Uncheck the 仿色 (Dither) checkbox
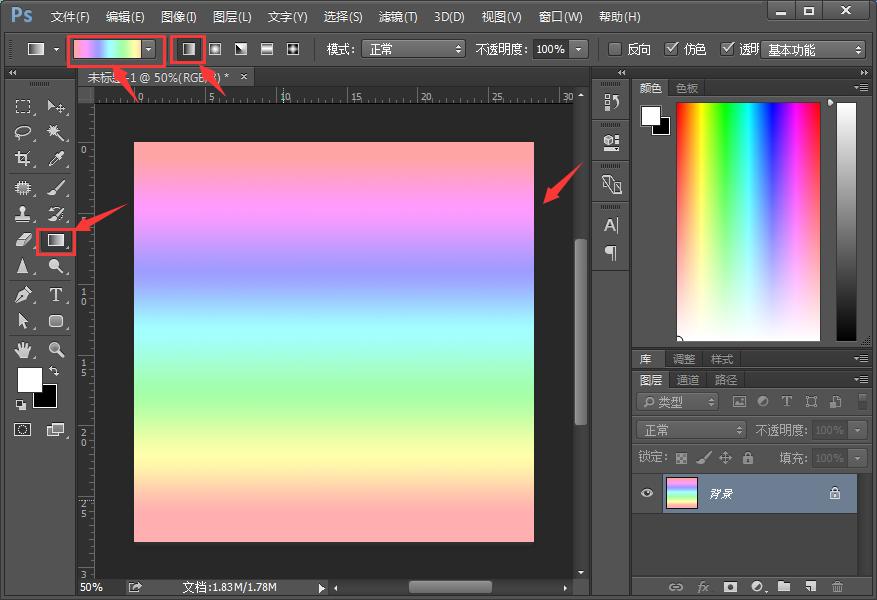This screenshot has width=877, height=600. coord(672,49)
